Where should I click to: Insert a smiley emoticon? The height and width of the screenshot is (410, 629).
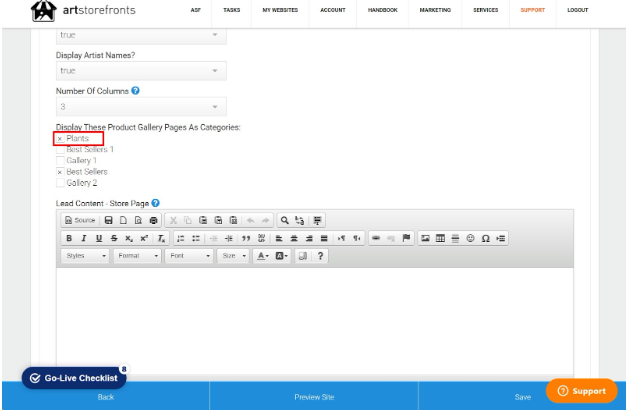(470, 238)
